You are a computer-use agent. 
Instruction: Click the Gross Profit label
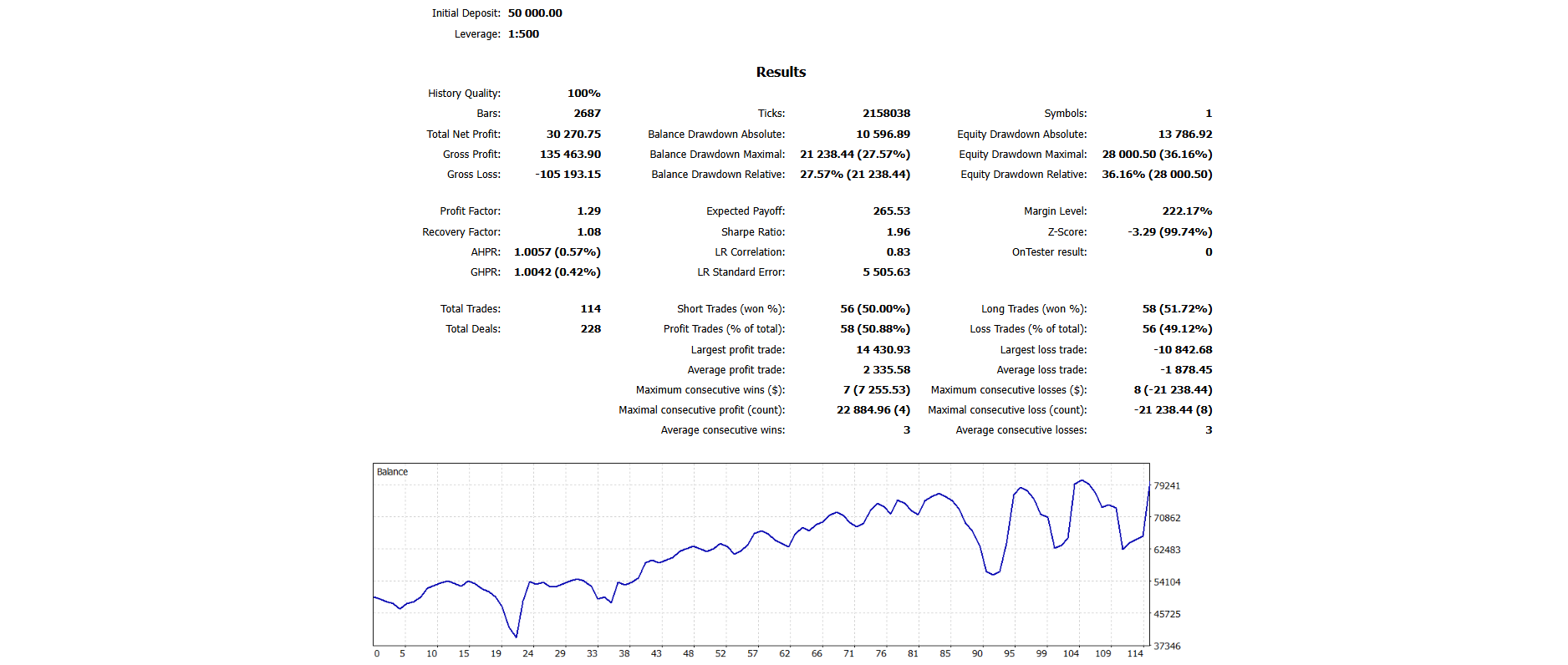pyautogui.click(x=471, y=155)
